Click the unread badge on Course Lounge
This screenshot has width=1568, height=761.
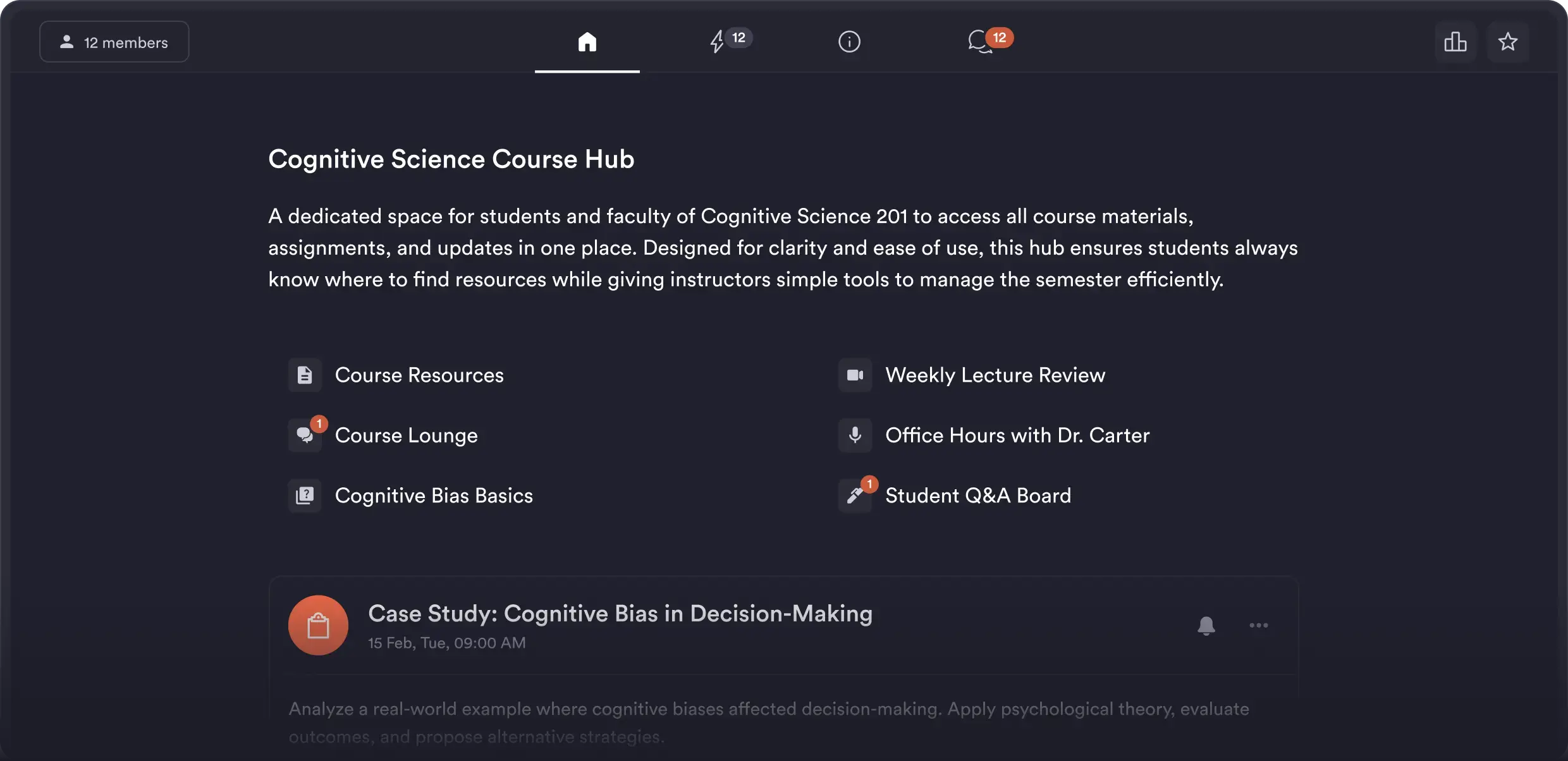[319, 423]
